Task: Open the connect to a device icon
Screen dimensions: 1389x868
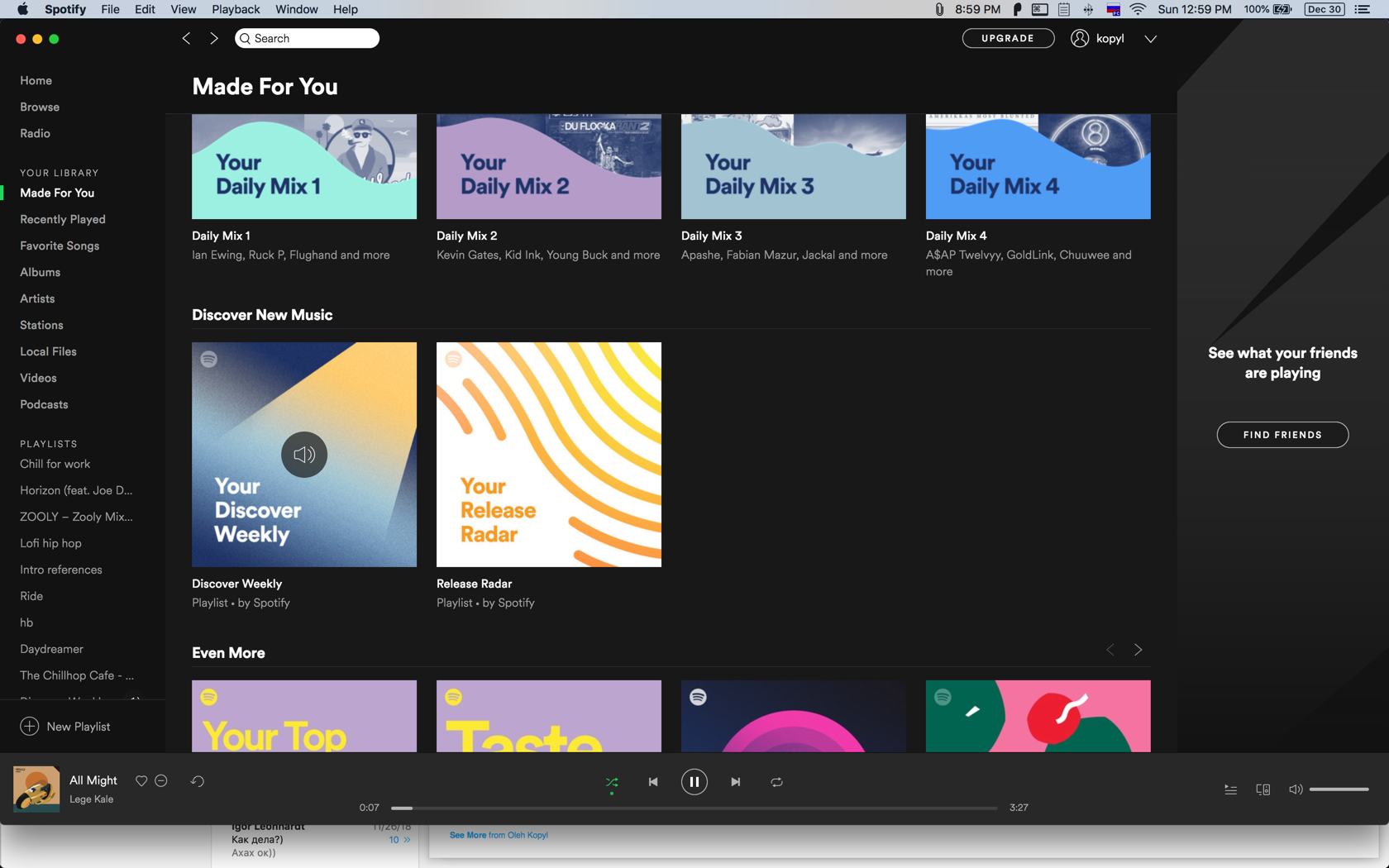Action: 1263,789
